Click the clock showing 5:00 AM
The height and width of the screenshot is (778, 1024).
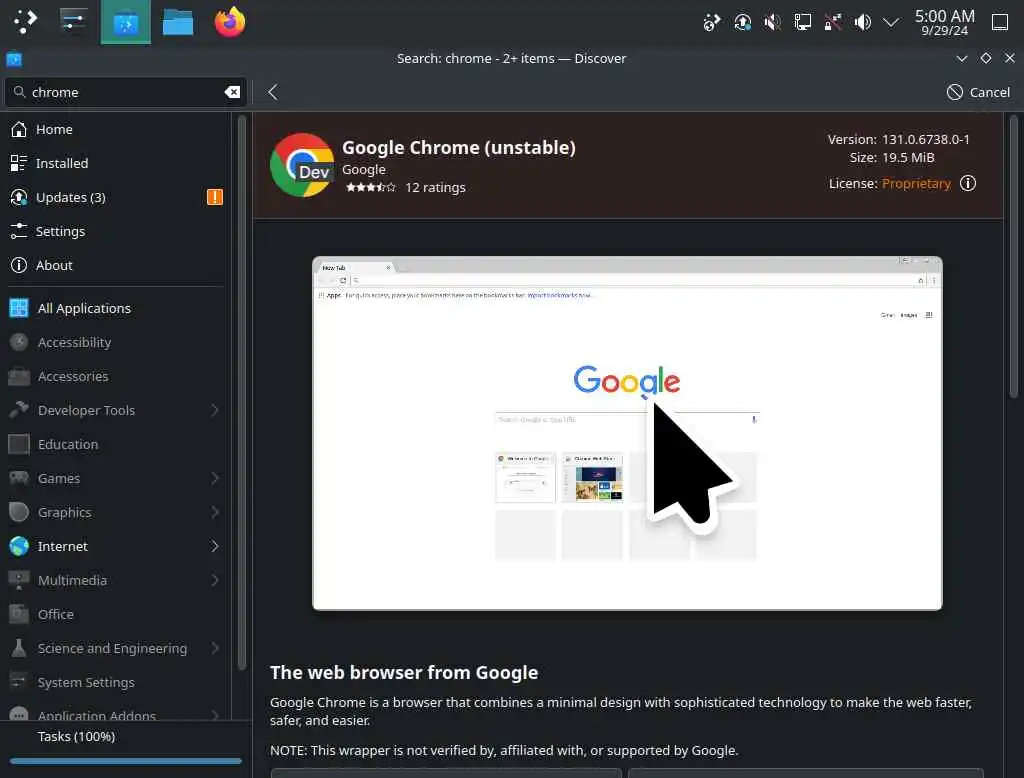point(944,22)
